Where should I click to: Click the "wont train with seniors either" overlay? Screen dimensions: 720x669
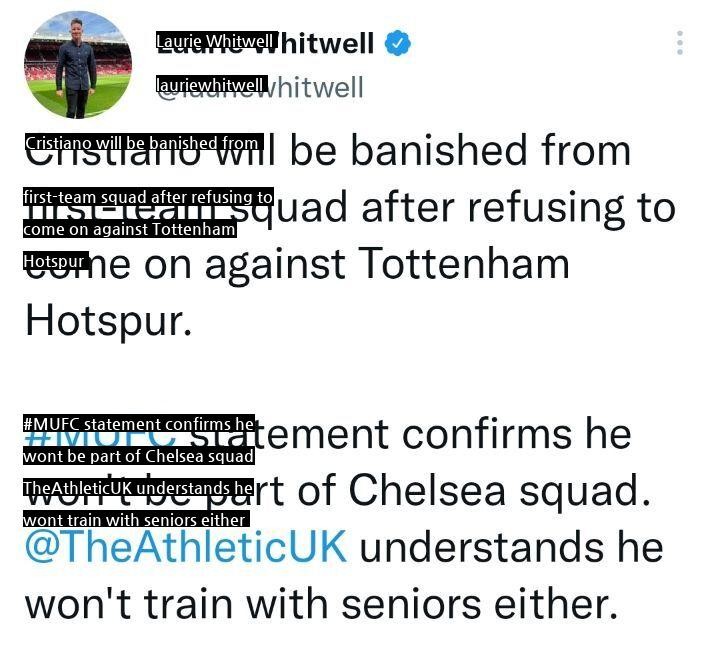pyautogui.click(x=135, y=520)
